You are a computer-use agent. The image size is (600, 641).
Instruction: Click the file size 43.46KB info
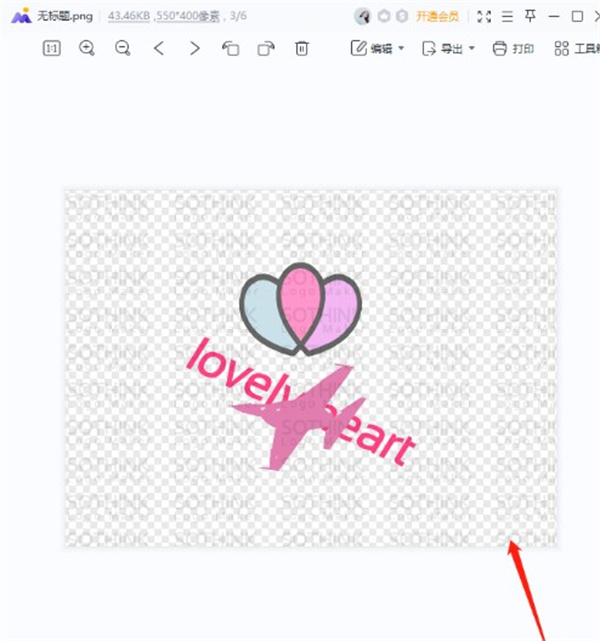129,16
